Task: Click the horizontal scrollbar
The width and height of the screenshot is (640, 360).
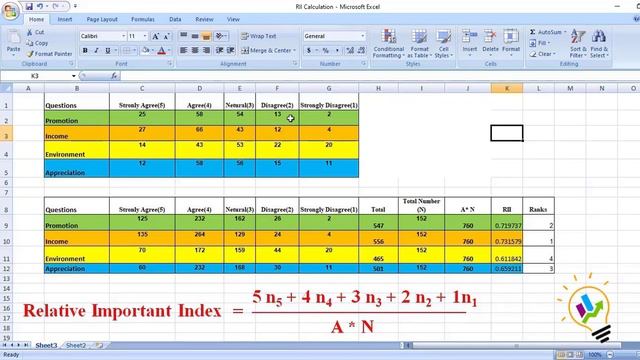Action: tap(516, 346)
